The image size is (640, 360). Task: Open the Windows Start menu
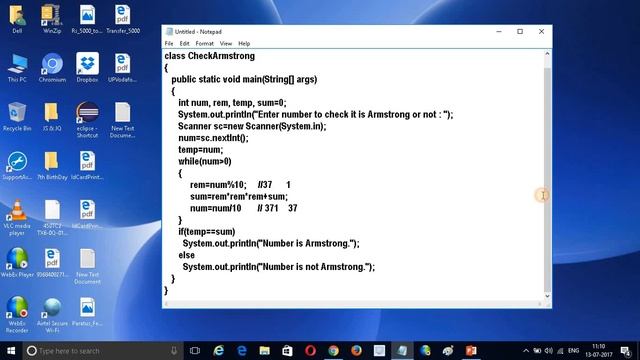point(11,351)
